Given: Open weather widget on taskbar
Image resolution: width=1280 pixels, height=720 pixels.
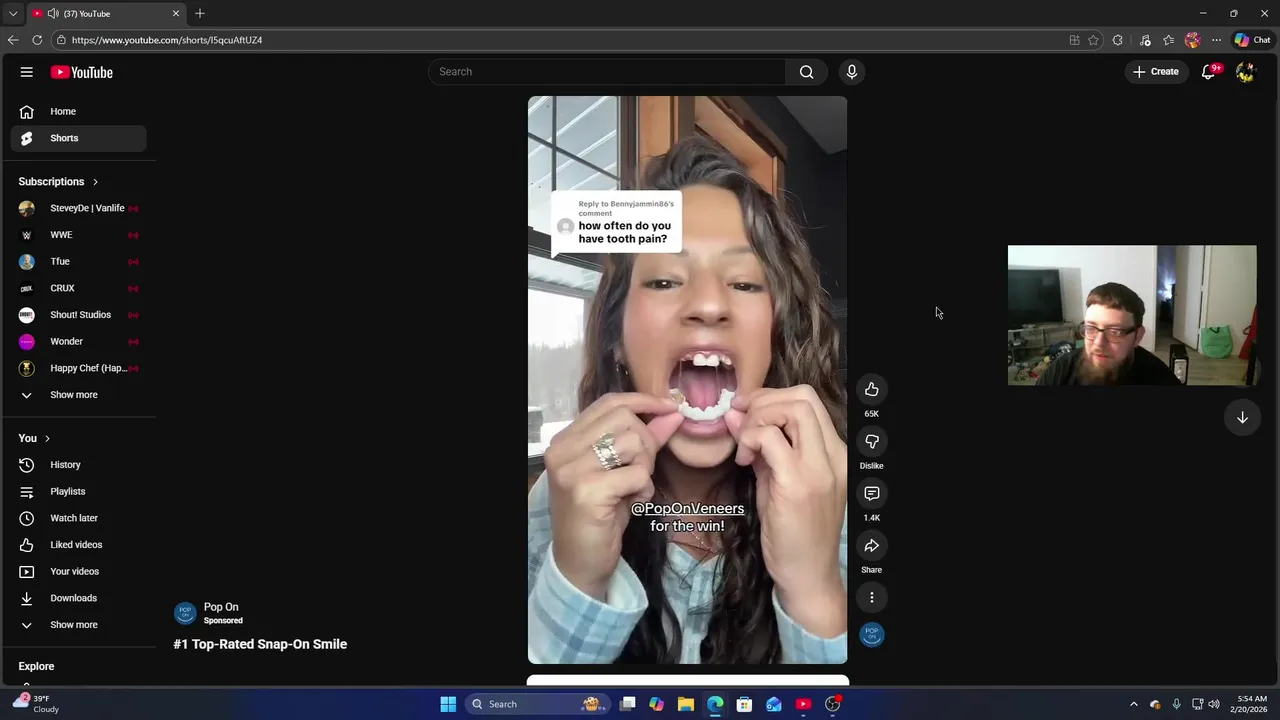Looking at the screenshot, I should coord(35,704).
